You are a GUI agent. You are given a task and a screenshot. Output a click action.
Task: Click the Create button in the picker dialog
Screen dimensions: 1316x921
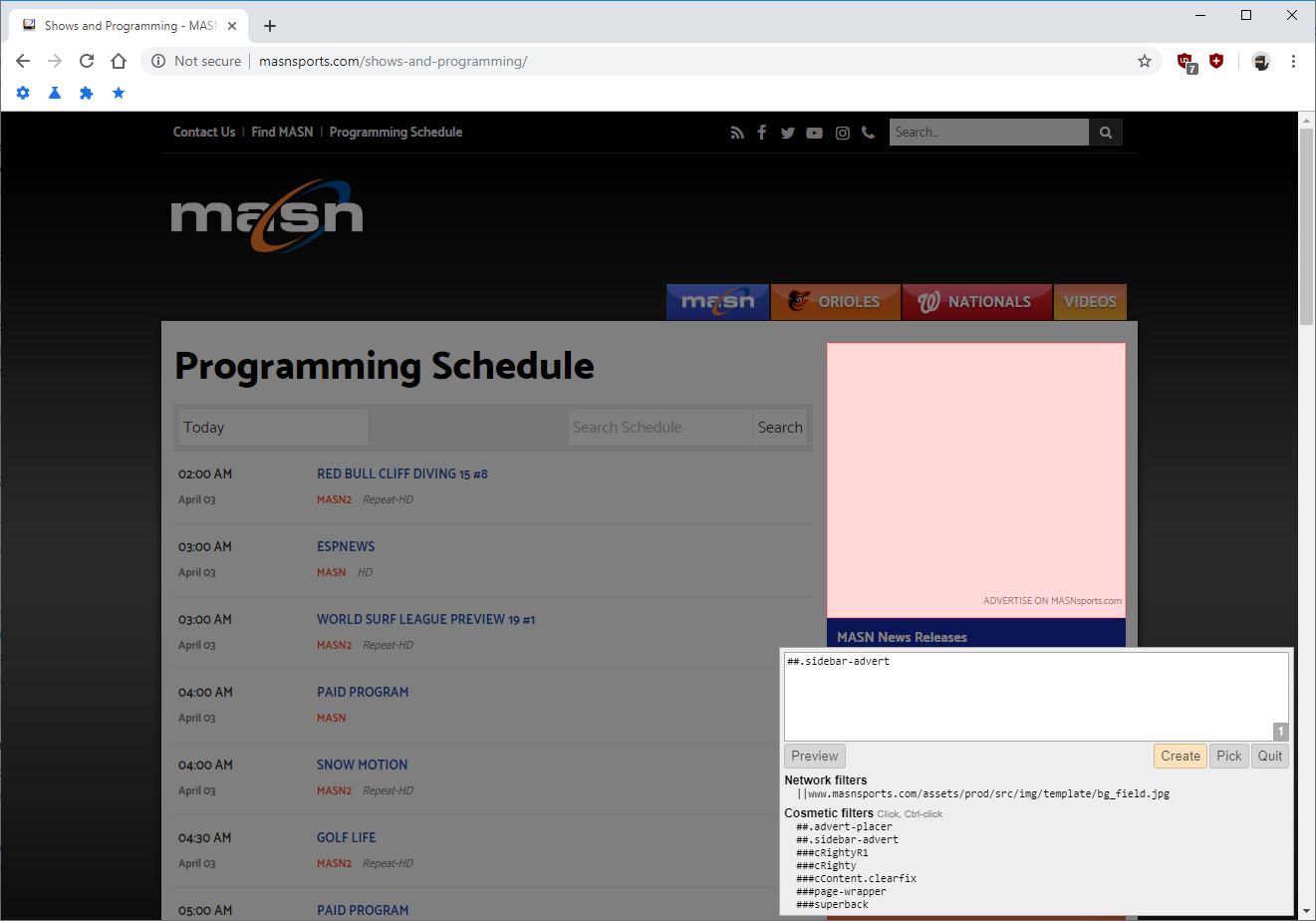pos(1180,756)
